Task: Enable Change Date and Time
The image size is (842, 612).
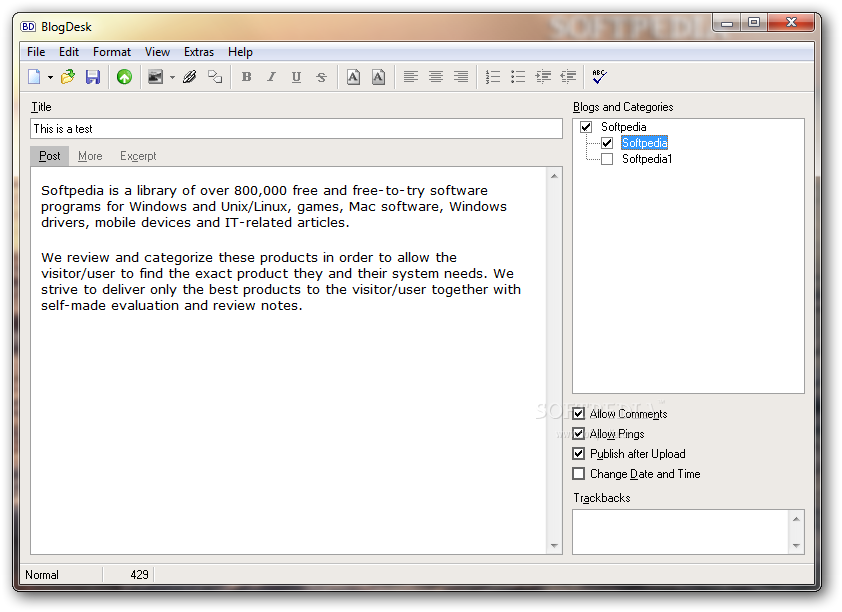Action: [x=578, y=473]
